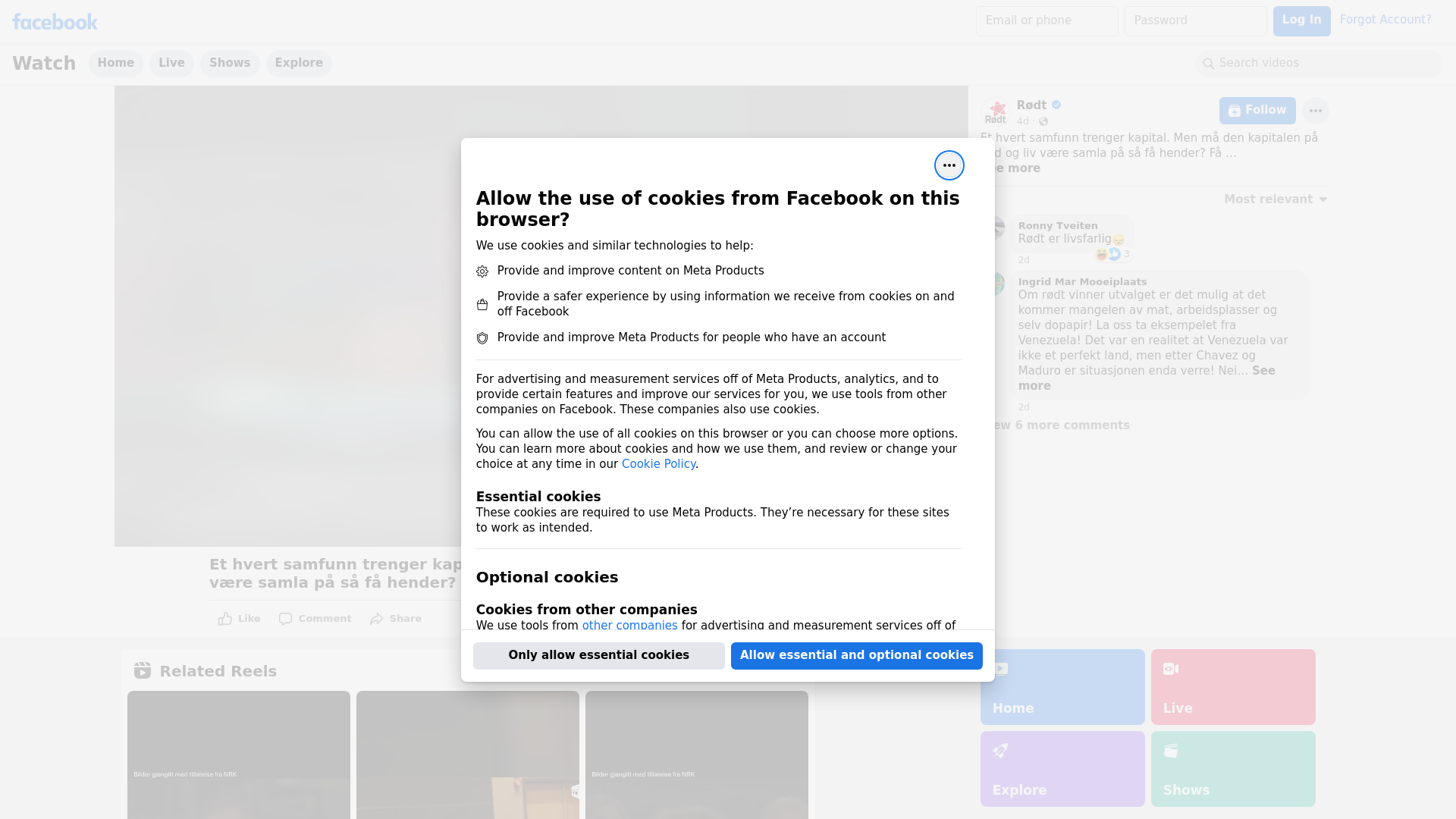This screenshot has width=1456, height=819.
Task: Click the Password field
Action: pyautogui.click(x=1195, y=20)
